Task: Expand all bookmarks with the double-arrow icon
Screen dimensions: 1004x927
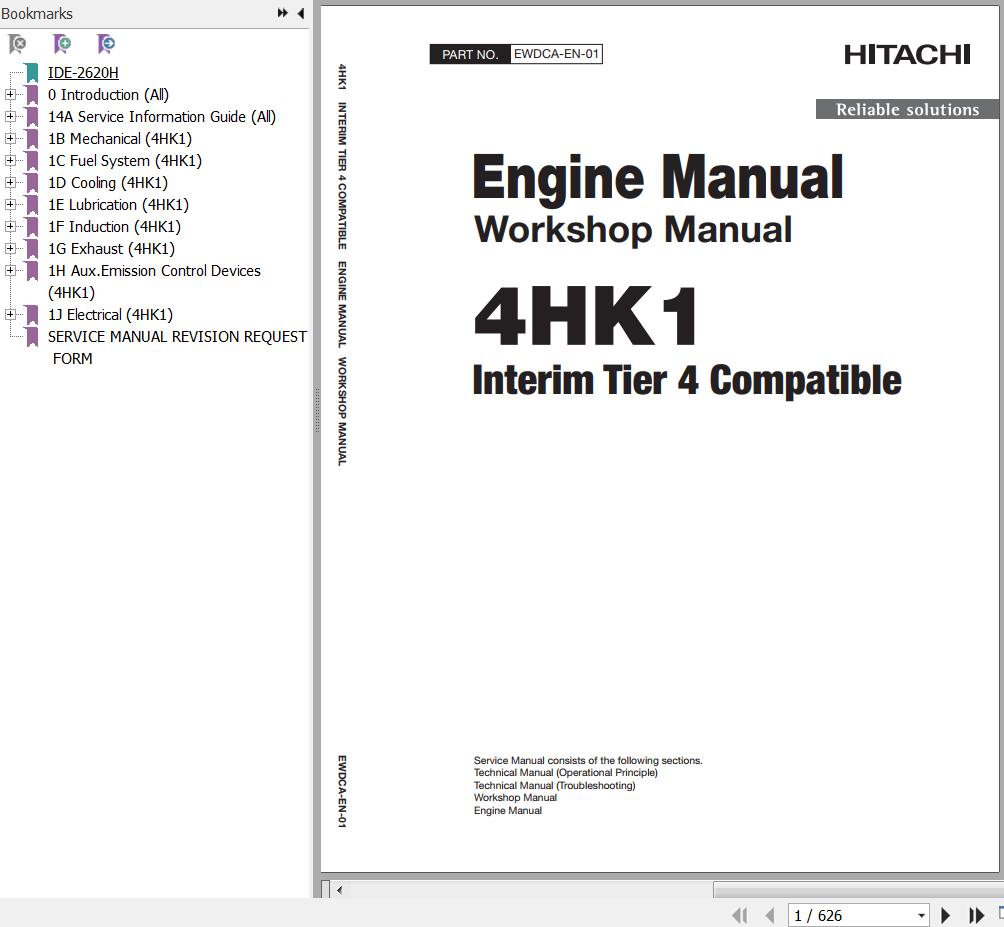Action: coord(282,13)
